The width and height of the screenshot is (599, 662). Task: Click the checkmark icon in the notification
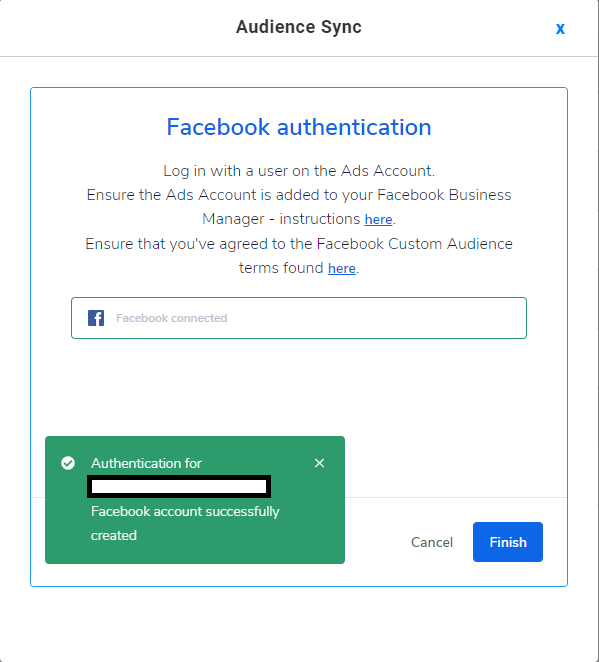tap(68, 463)
